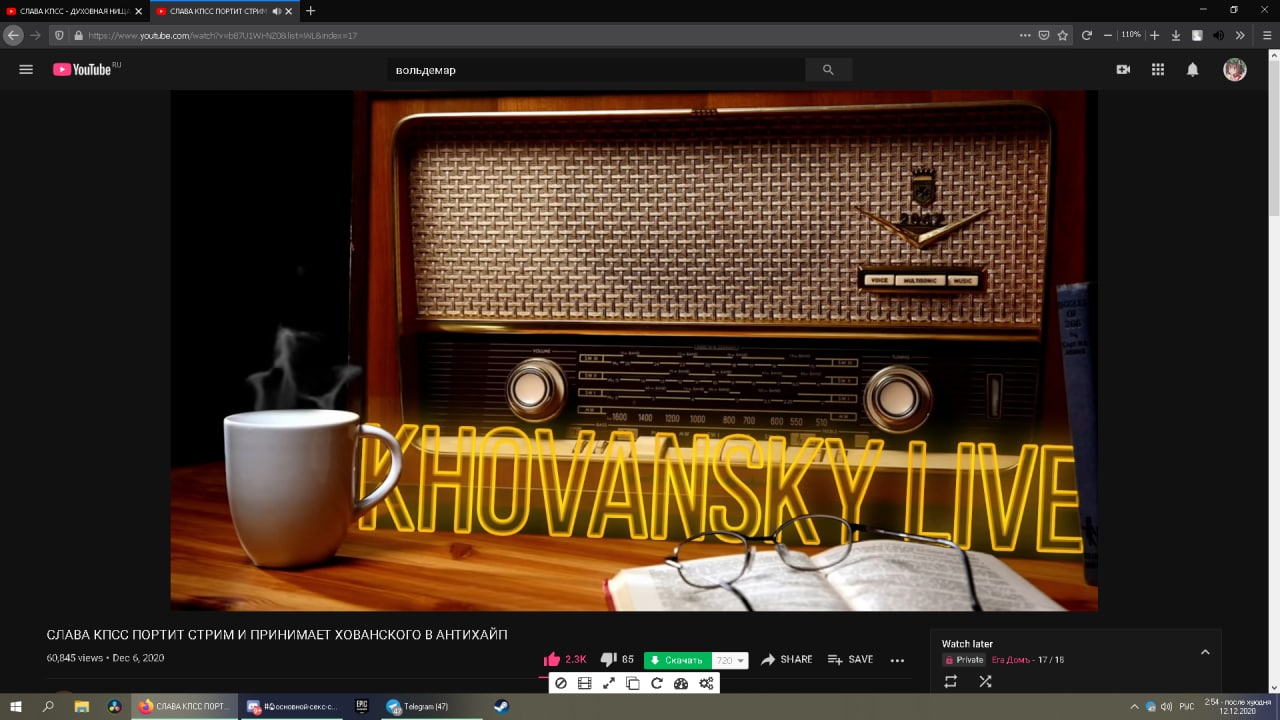The image size is (1280, 720).
Task: Click the speaker extension toolbar icon
Action: point(1218,35)
